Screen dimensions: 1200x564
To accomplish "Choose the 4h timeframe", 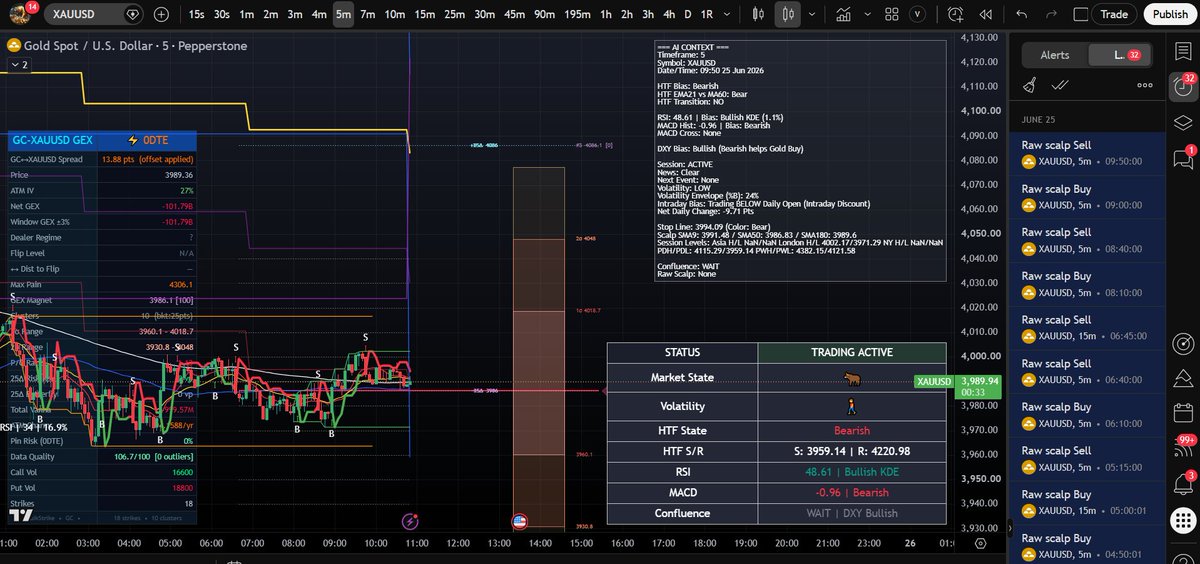I will (x=669, y=15).
